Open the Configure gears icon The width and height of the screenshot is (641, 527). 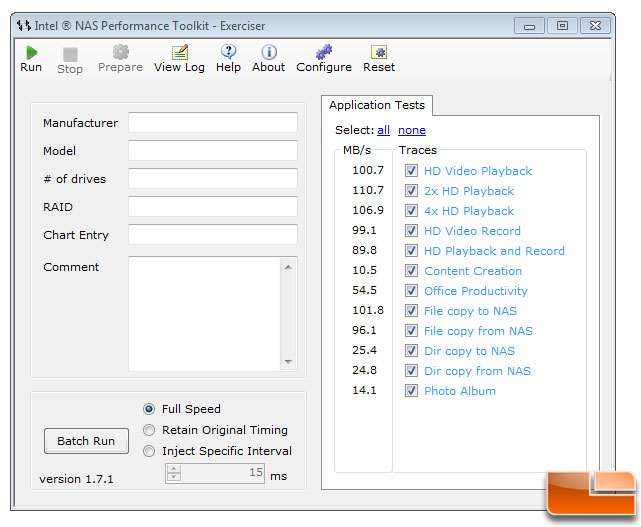(324, 52)
